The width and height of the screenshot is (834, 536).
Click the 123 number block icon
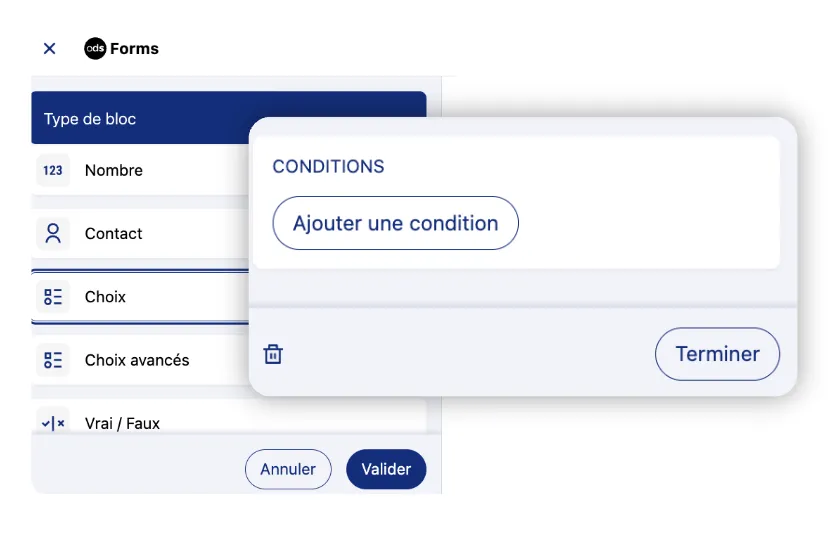point(53,170)
